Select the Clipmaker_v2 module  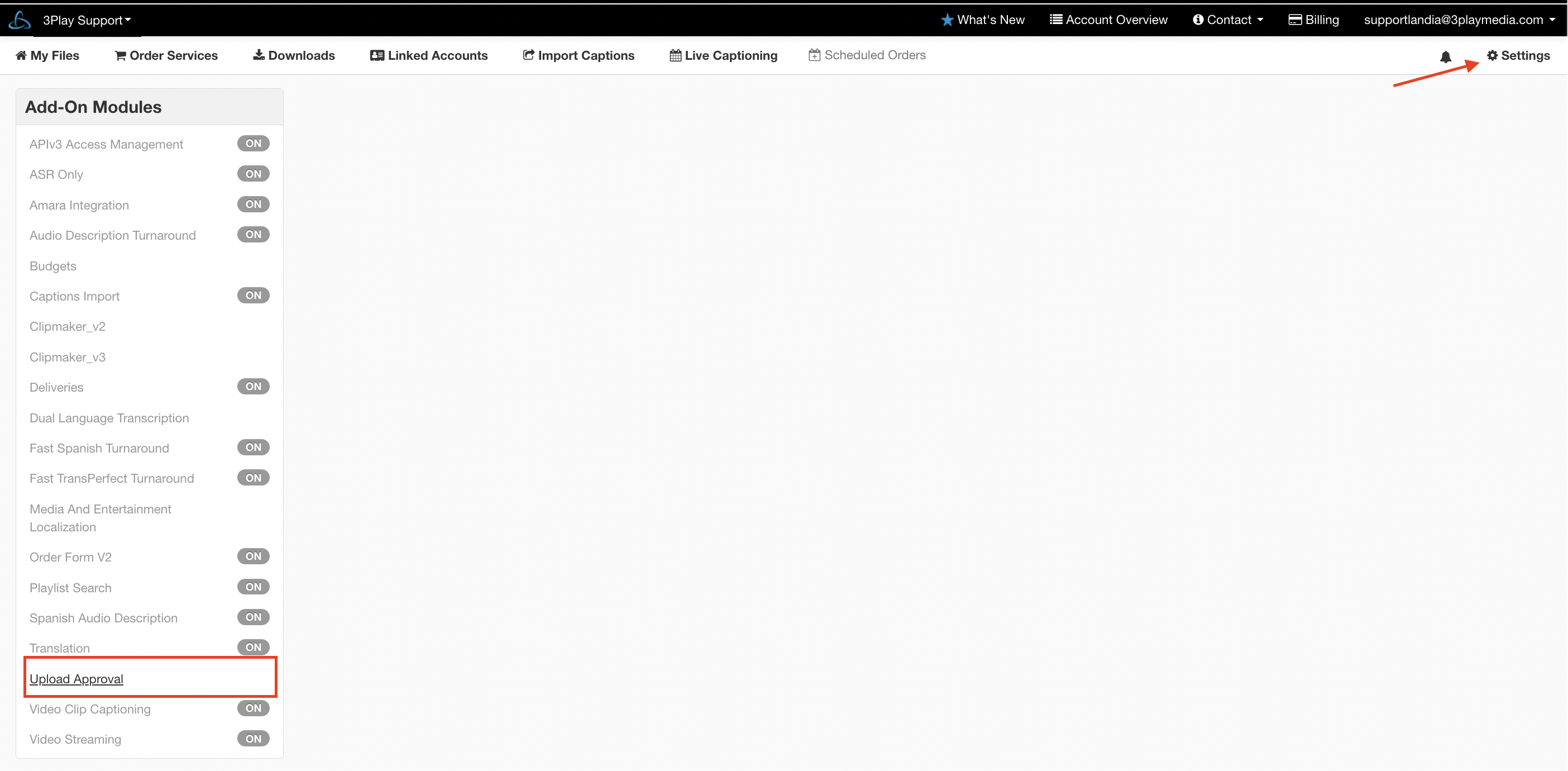[68, 326]
